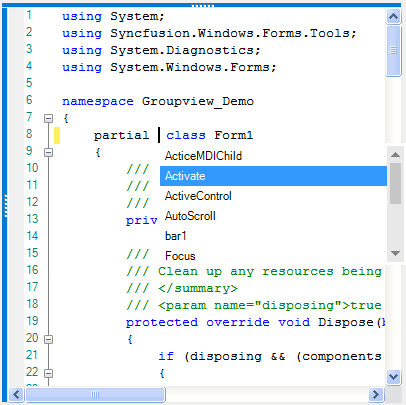The height and width of the screenshot is (405, 406).
Task: Click the autocomplete list's scroll down arrow
Action: click(x=395, y=253)
